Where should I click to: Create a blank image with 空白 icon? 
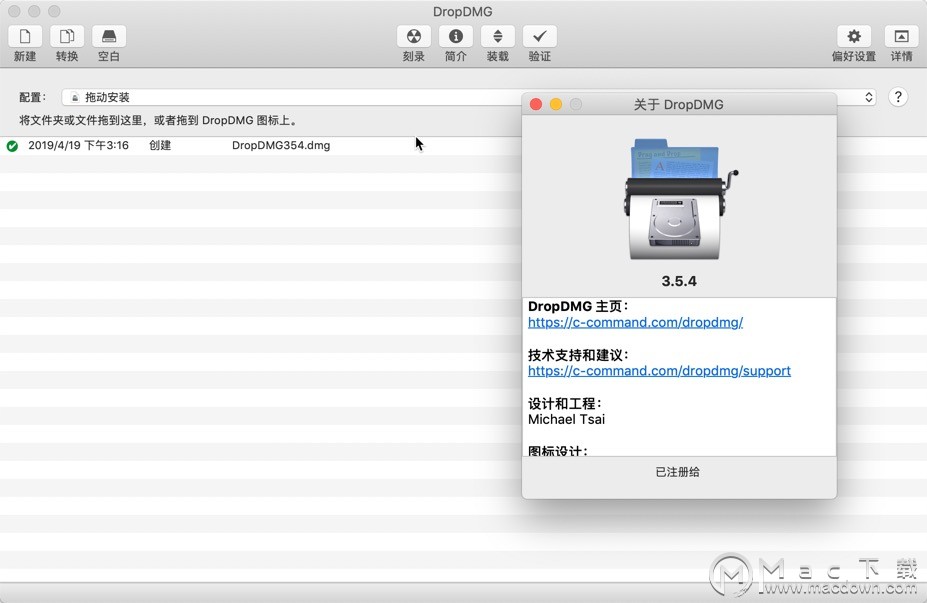pyautogui.click(x=109, y=37)
